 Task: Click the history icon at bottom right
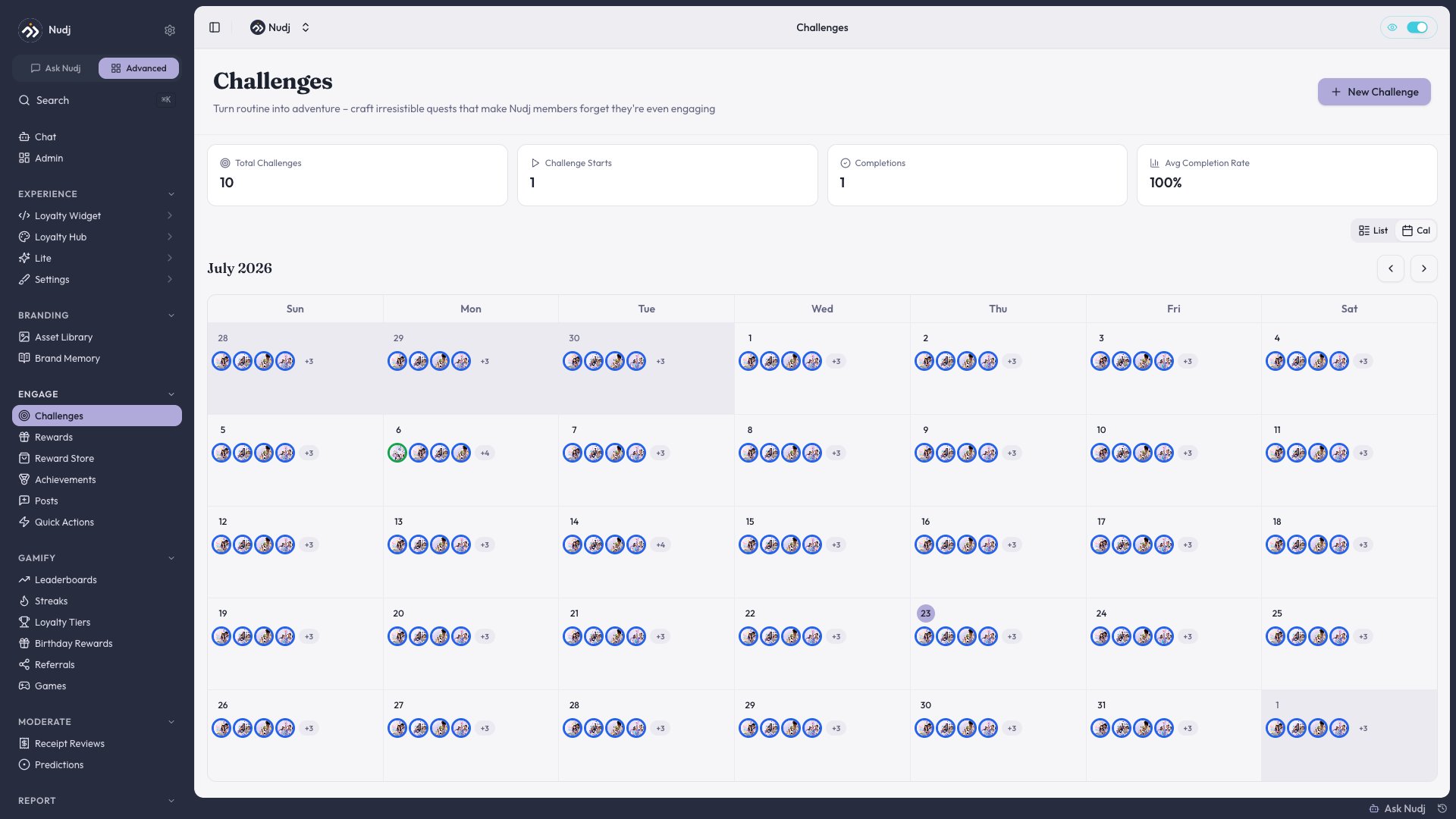point(1442,808)
